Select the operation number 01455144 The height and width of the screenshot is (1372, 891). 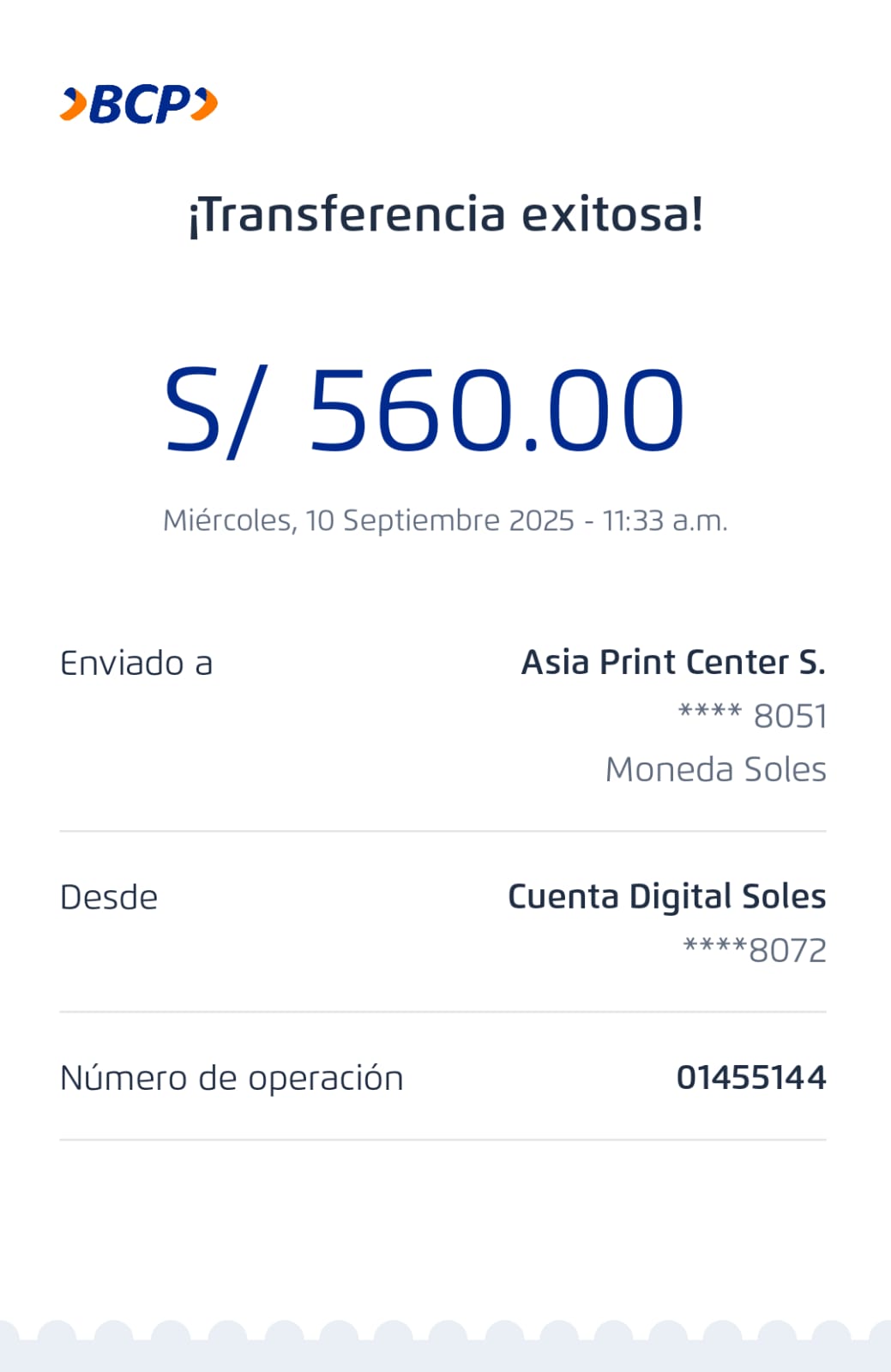(751, 1077)
